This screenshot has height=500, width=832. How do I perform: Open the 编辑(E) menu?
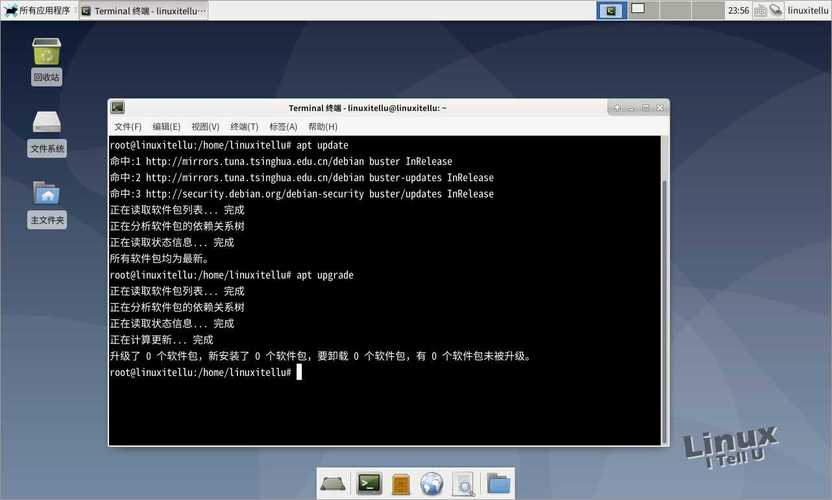(x=166, y=126)
